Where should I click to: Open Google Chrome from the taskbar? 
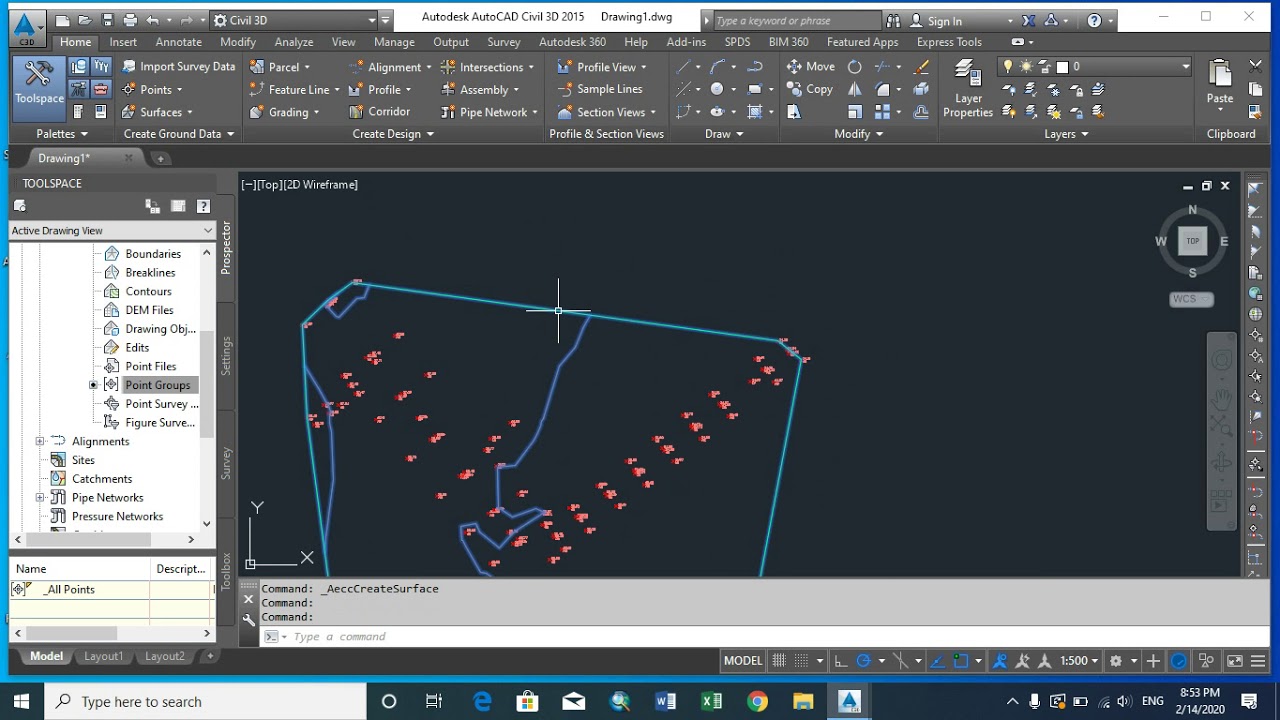[757, 701]
